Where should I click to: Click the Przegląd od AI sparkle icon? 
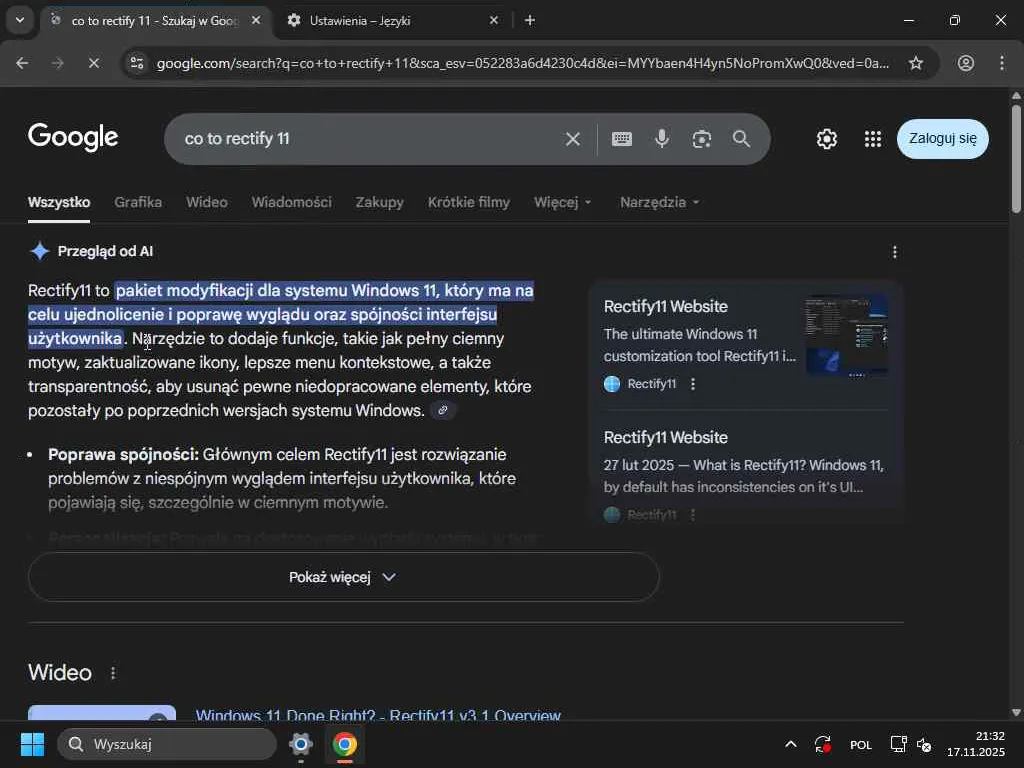point(40,251)
